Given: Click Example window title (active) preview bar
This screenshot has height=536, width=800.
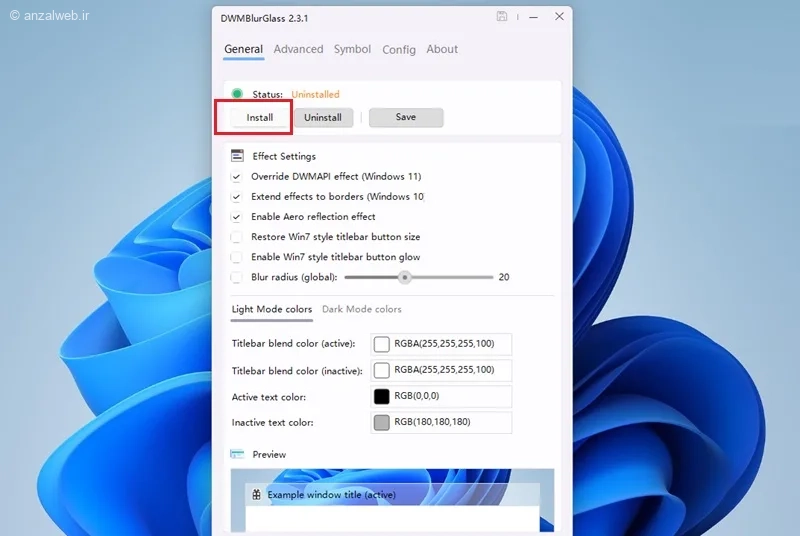Looking at the screenshot, I should (392, 494).
